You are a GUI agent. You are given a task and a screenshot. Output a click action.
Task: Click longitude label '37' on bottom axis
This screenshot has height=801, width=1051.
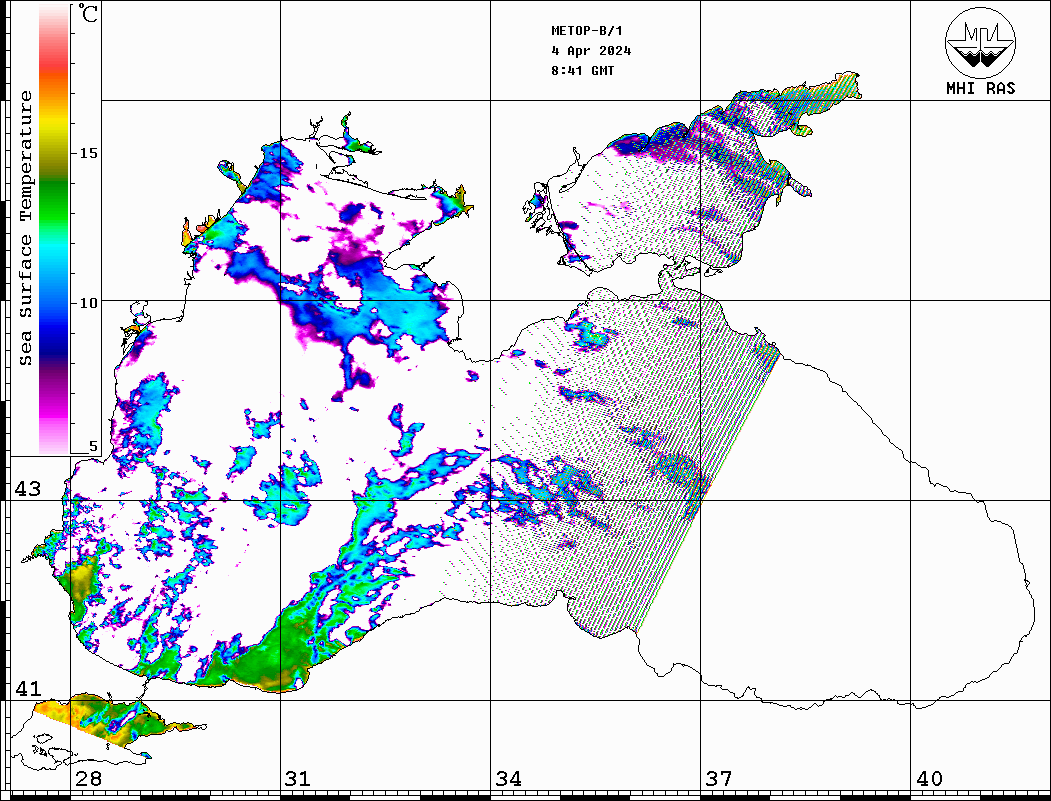[x=719, y=779]
